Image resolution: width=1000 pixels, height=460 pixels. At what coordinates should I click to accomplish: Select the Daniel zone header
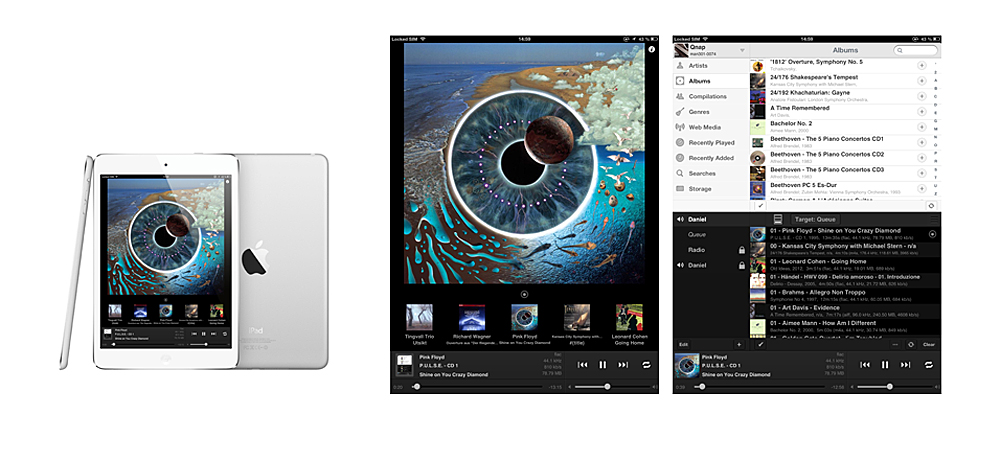click(x=710, y=219)
